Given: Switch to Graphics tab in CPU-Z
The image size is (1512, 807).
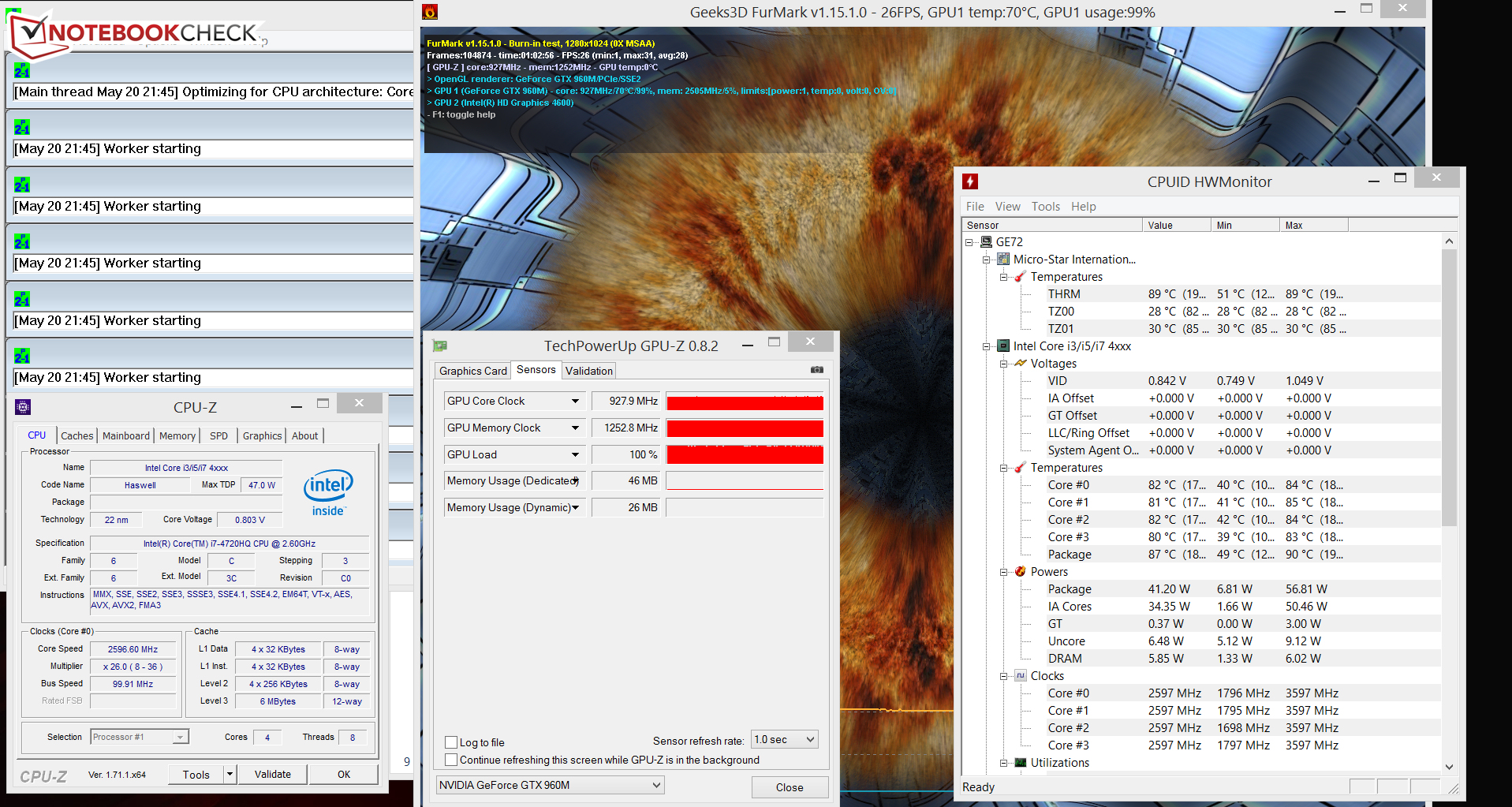Looking at the screenshot, I should click(x=263, y=435).
